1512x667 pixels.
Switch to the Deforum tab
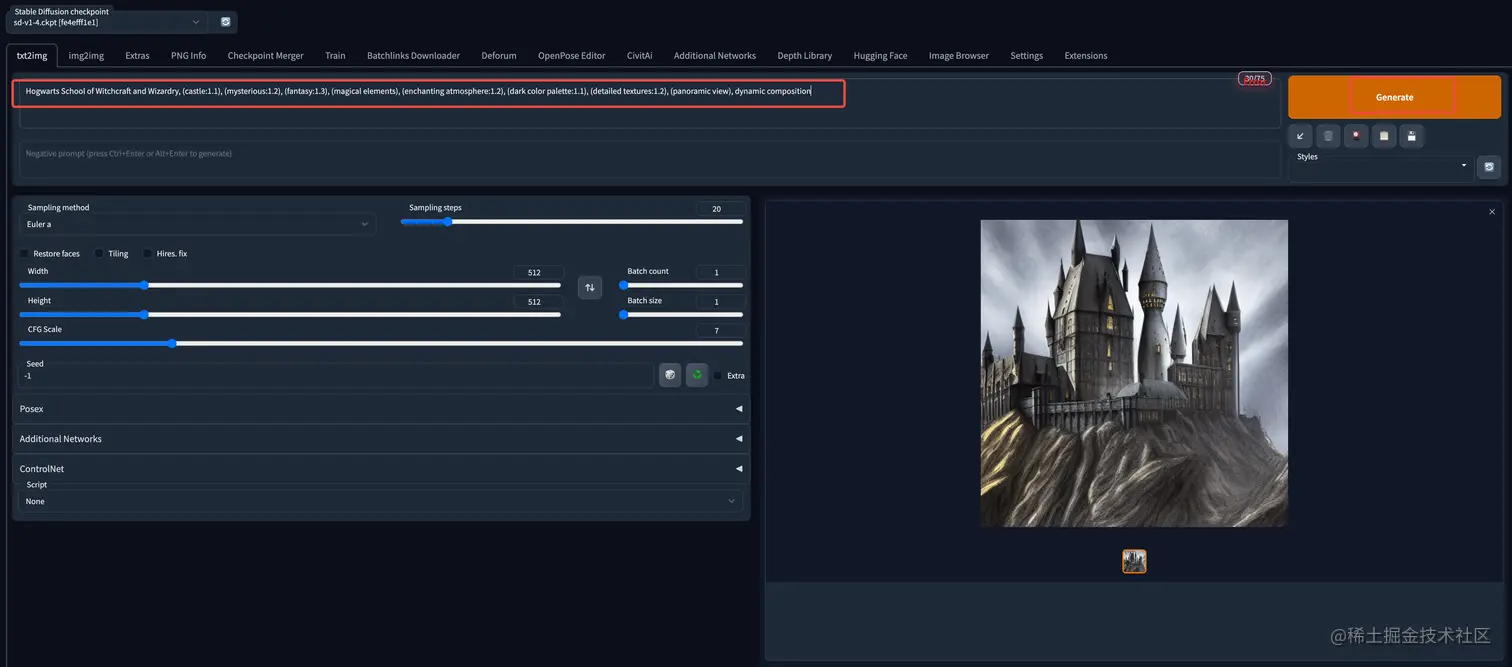tap(499, 56)
